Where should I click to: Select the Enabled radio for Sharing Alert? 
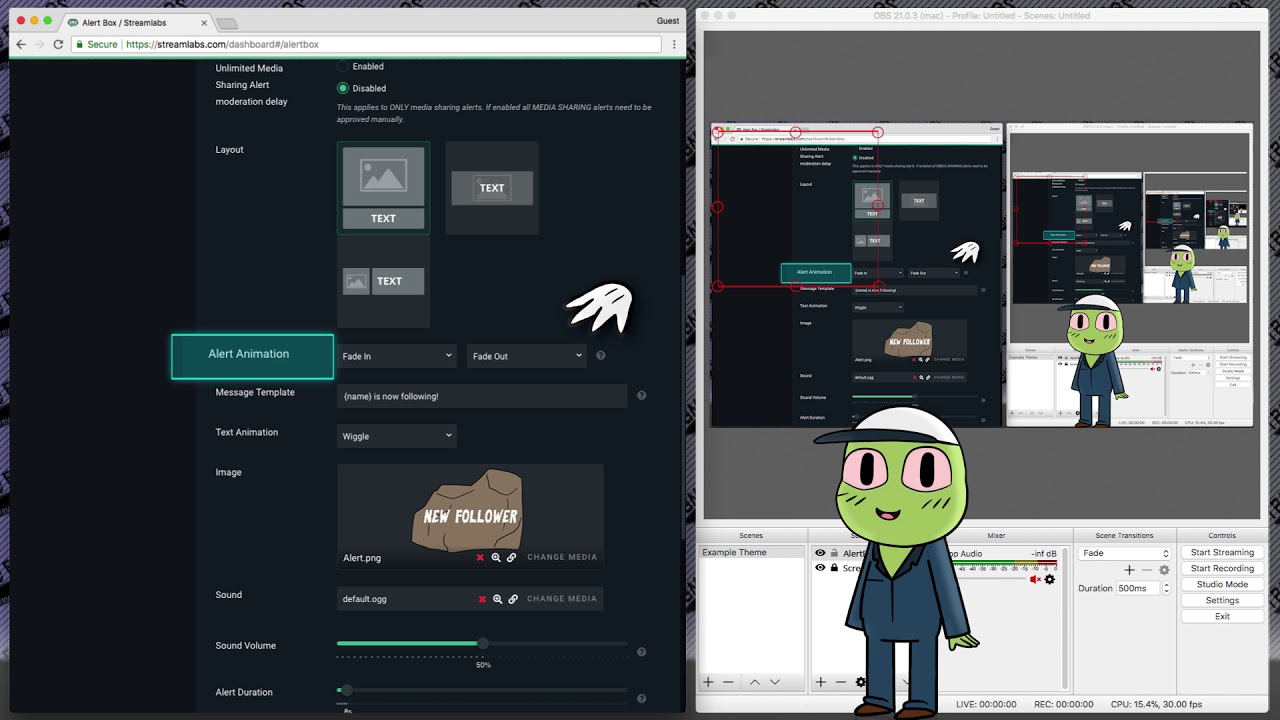(x=343, y=66)
